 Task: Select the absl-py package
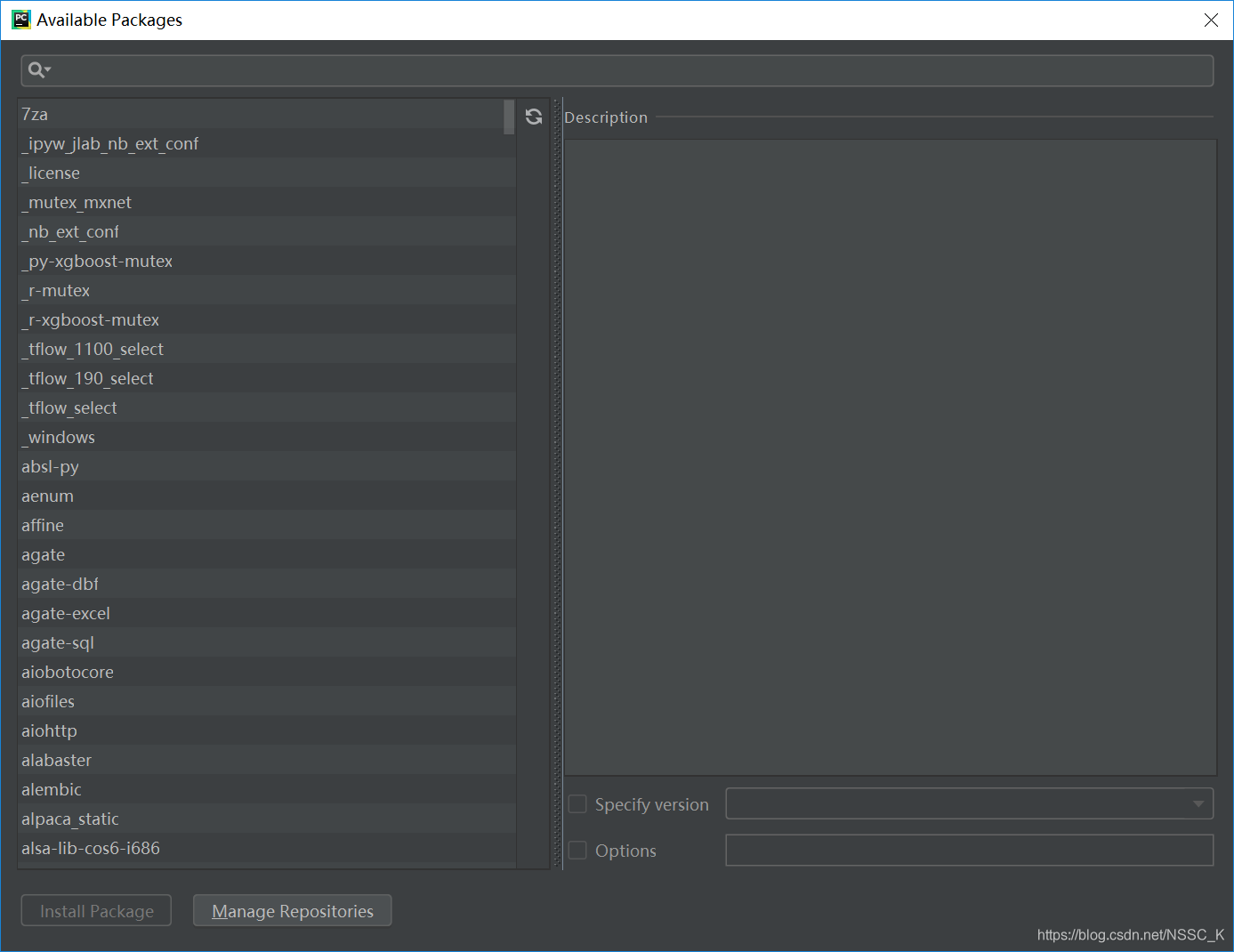pos(267,466)
